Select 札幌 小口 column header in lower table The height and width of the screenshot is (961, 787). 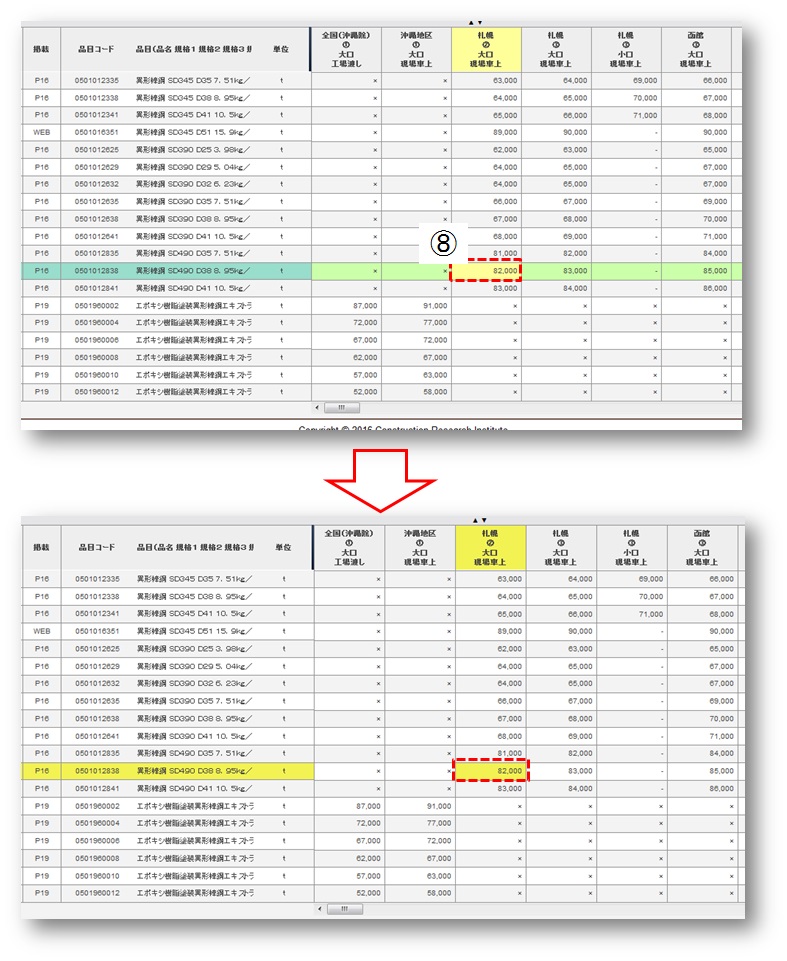[x=631, y=547]
